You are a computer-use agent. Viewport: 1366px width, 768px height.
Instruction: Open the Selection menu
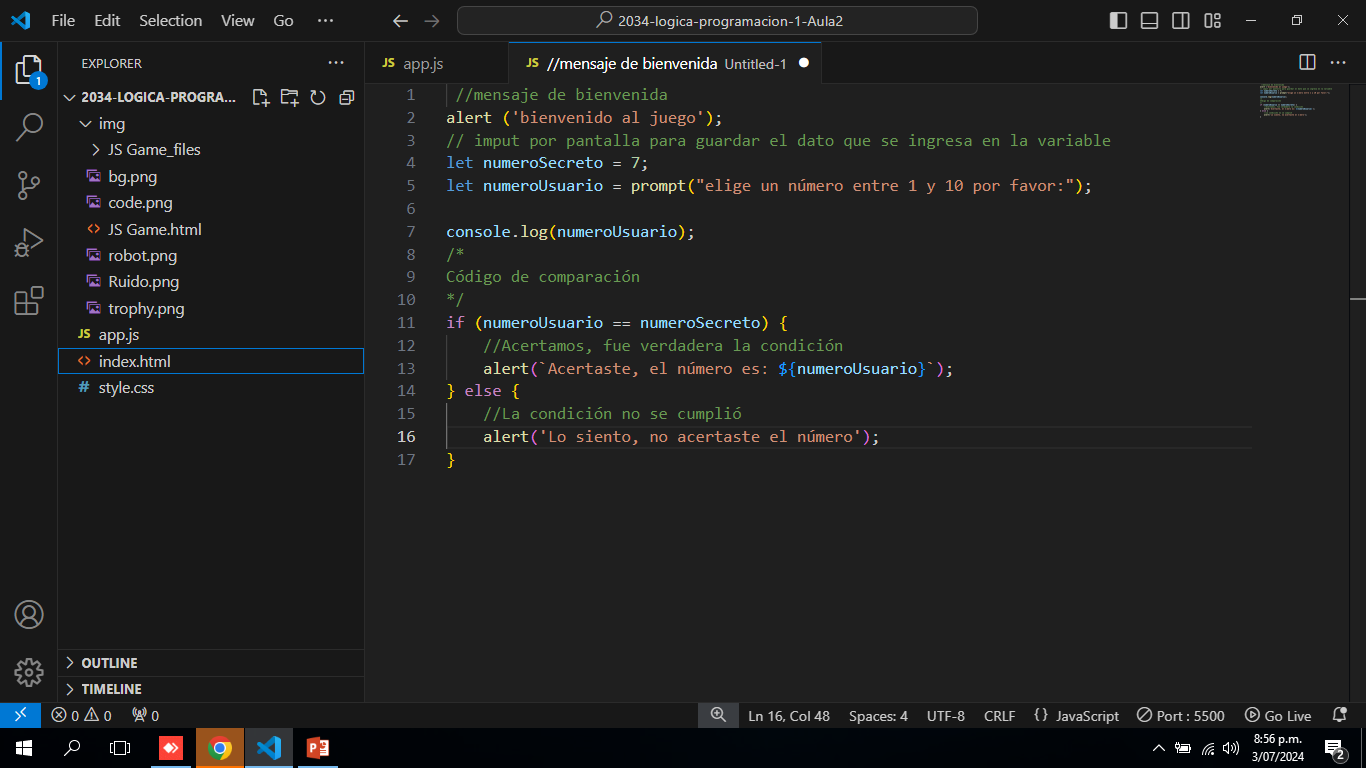[x=170, y=21]
